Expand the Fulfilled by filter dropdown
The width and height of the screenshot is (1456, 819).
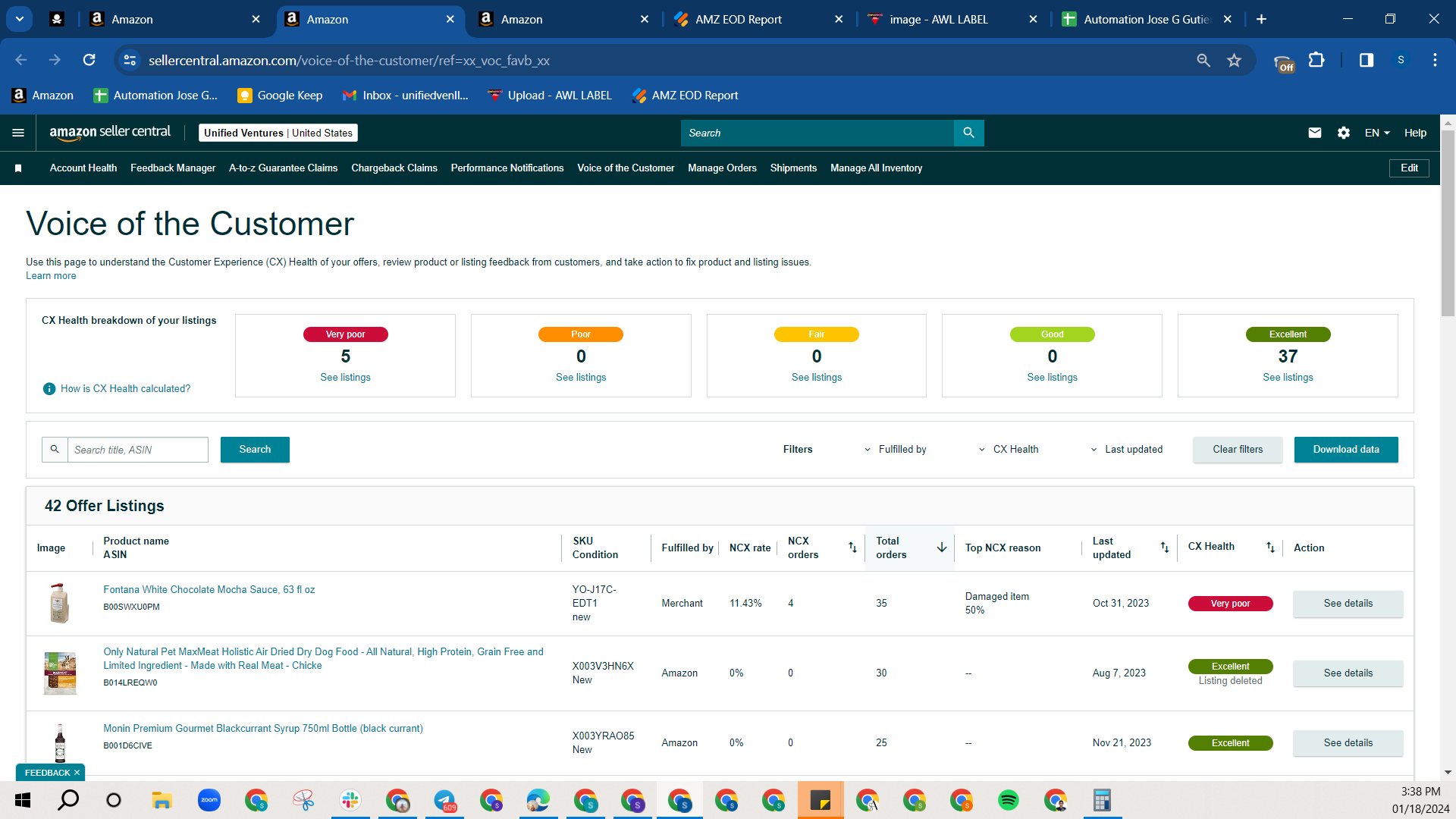[x=896, y=450]
